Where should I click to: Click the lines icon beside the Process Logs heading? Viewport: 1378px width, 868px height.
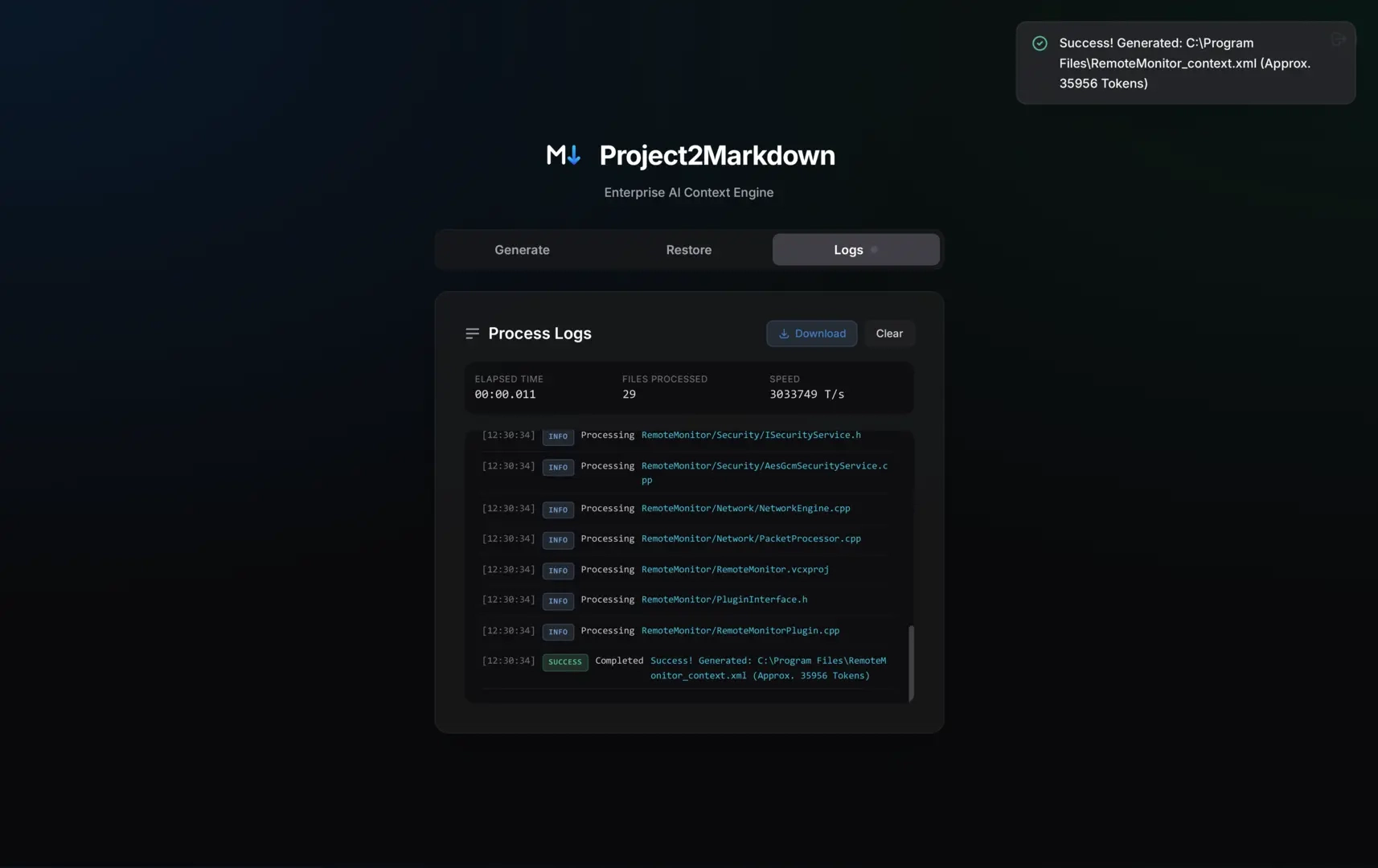tap(472, 334)
